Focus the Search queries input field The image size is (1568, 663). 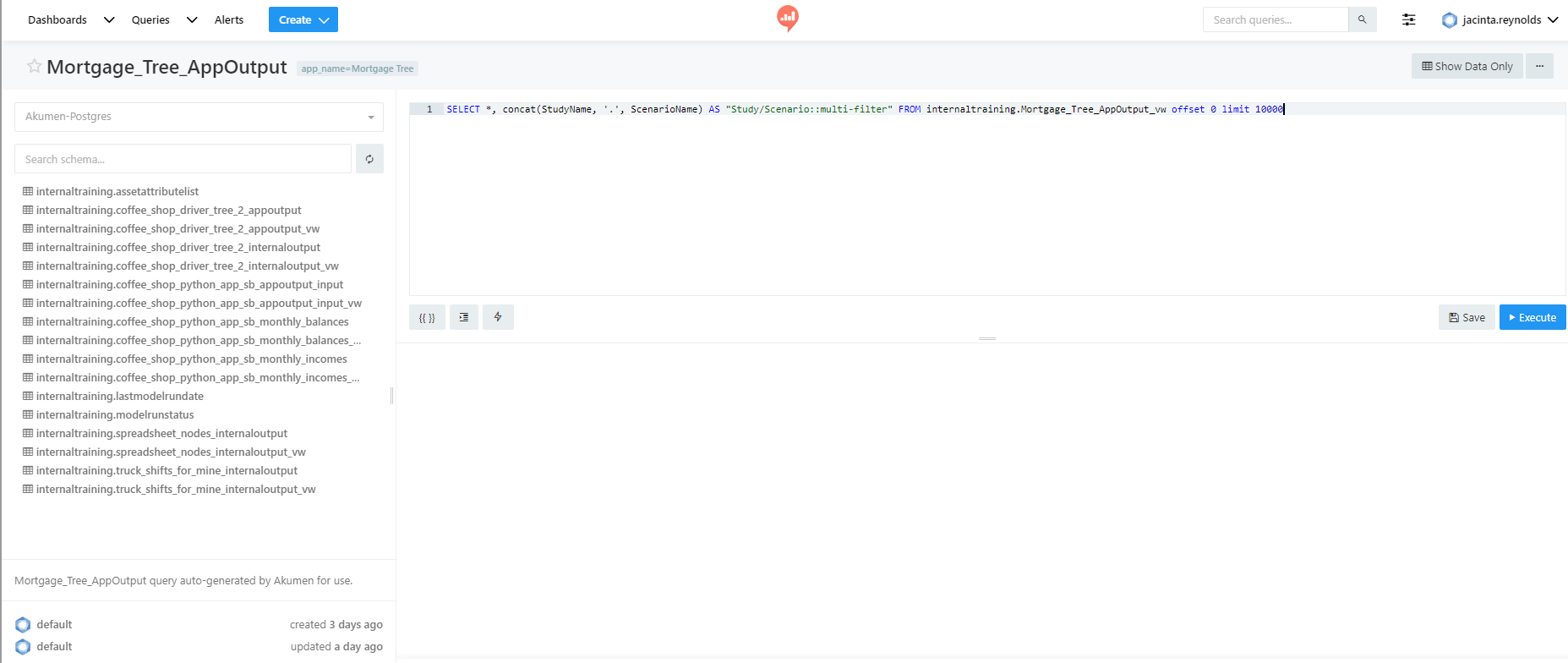(1276, 19)
